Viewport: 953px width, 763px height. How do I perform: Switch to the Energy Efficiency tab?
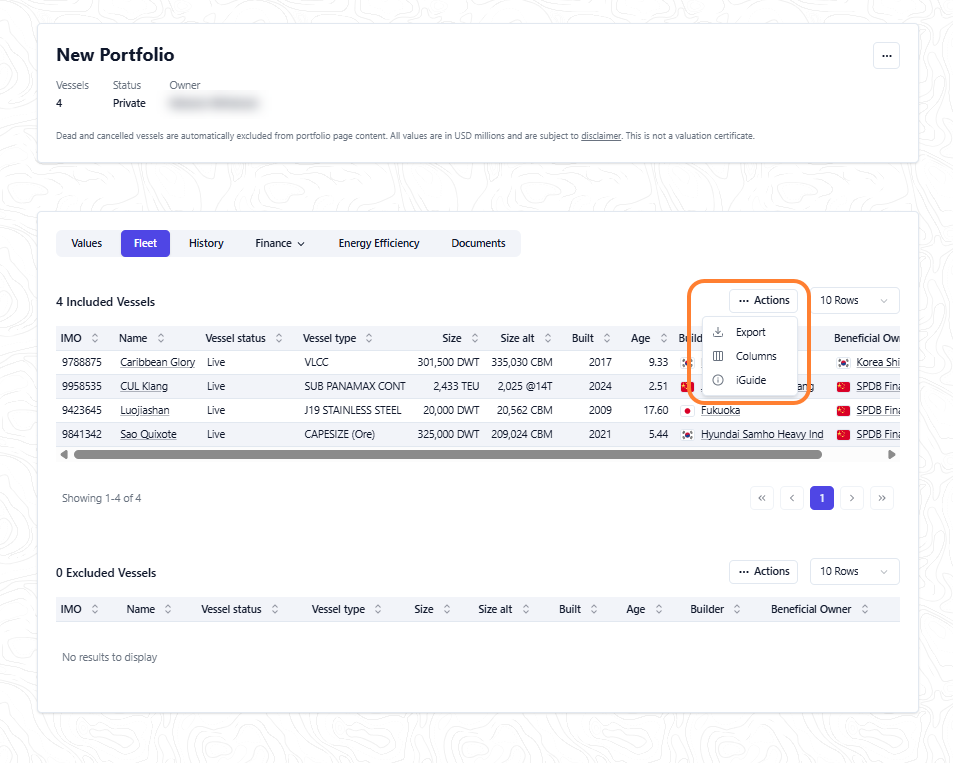(379, 243)
